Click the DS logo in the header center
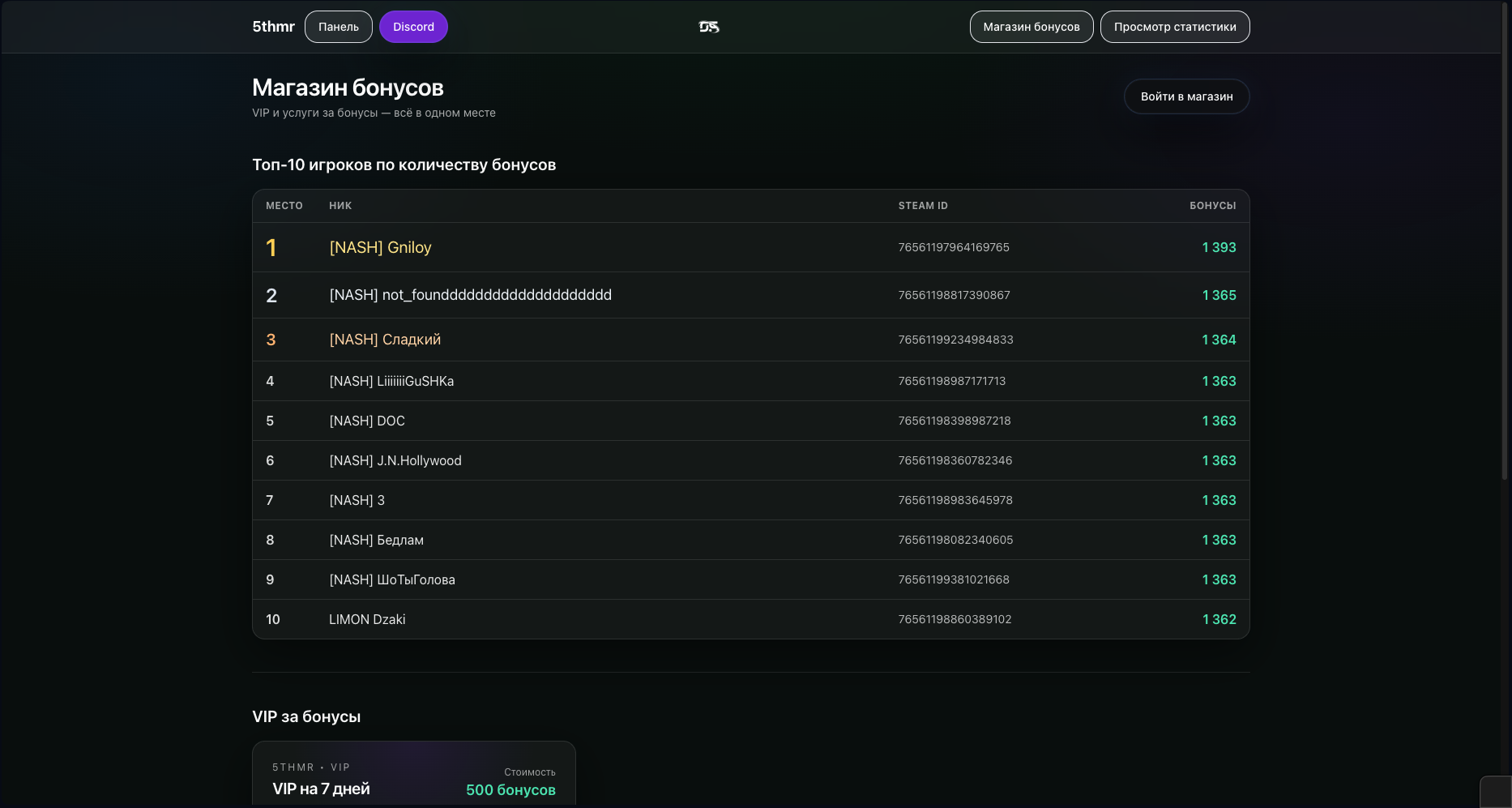 pos(708,26)
